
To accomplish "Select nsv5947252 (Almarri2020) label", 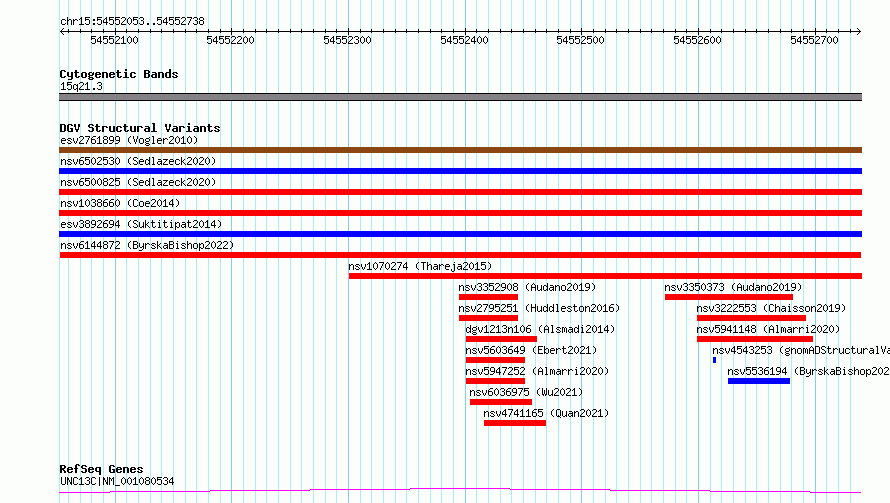I will coord(537,371).
